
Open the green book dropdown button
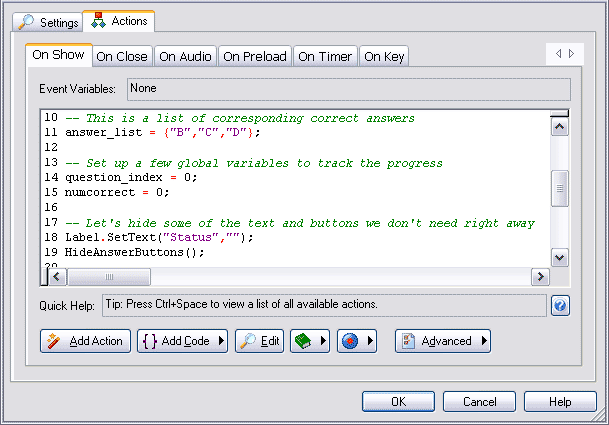coord(310,341)
